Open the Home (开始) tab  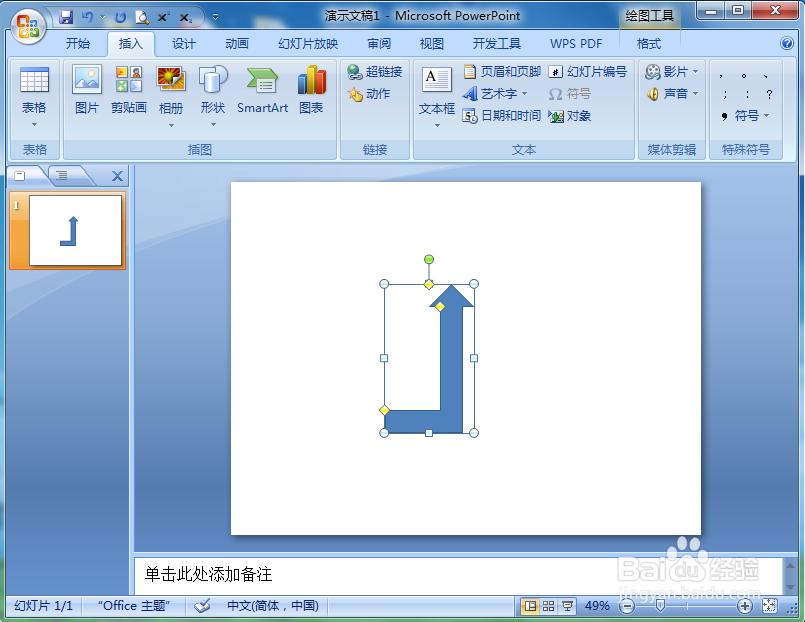(78, 44)
